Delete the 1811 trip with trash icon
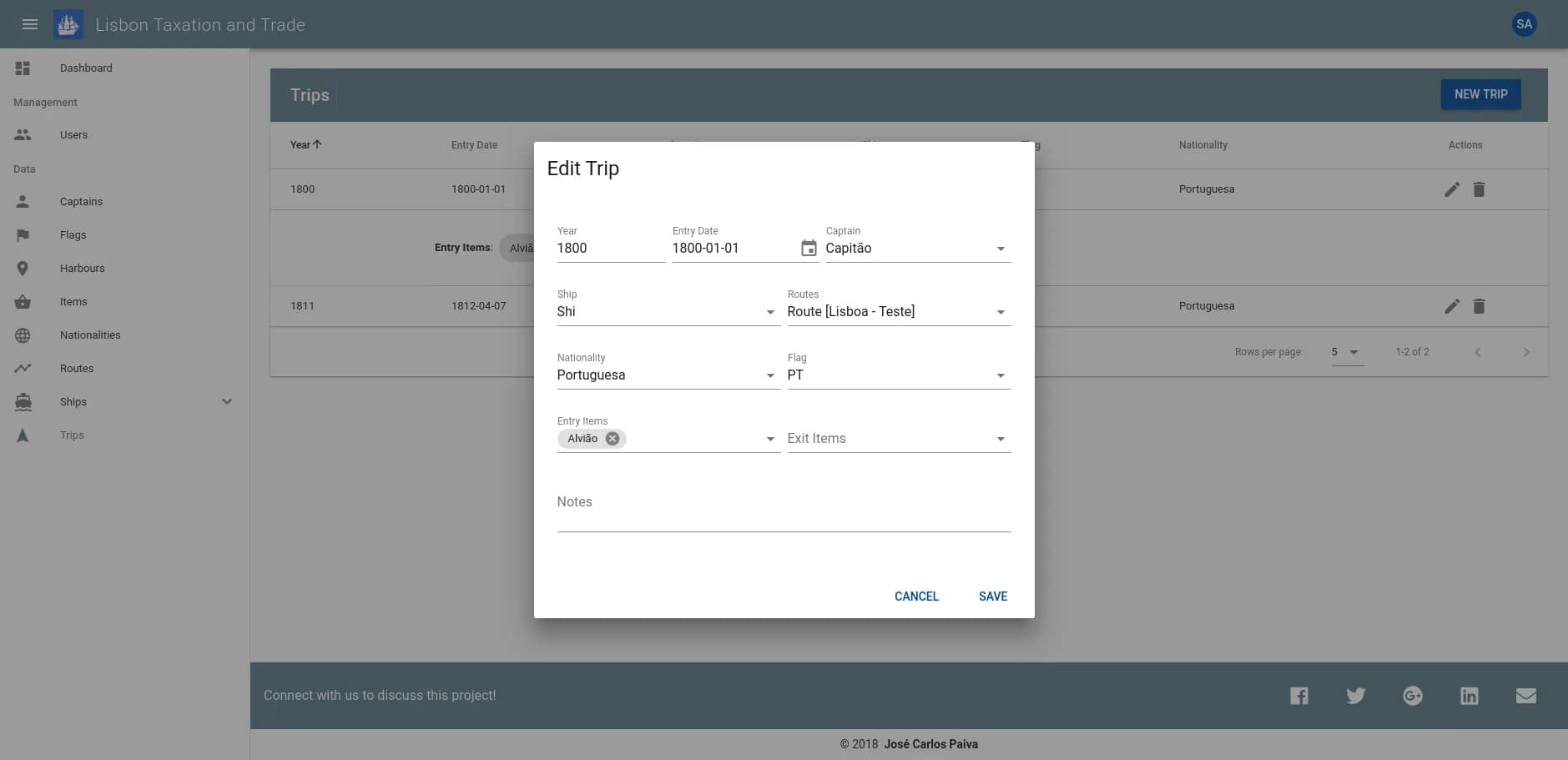Viewport: 1568px width, 760px height. (x=1479, y=306)
